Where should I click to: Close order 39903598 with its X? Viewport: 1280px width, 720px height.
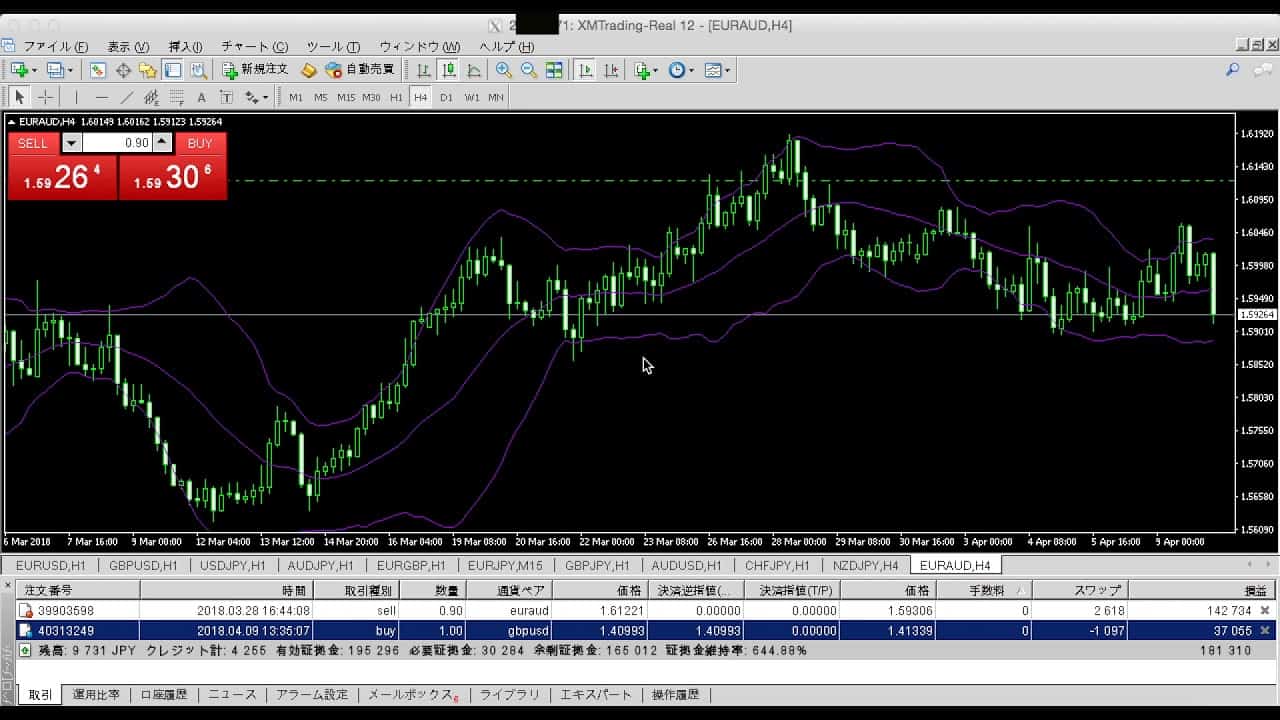tap(1265, 610)
